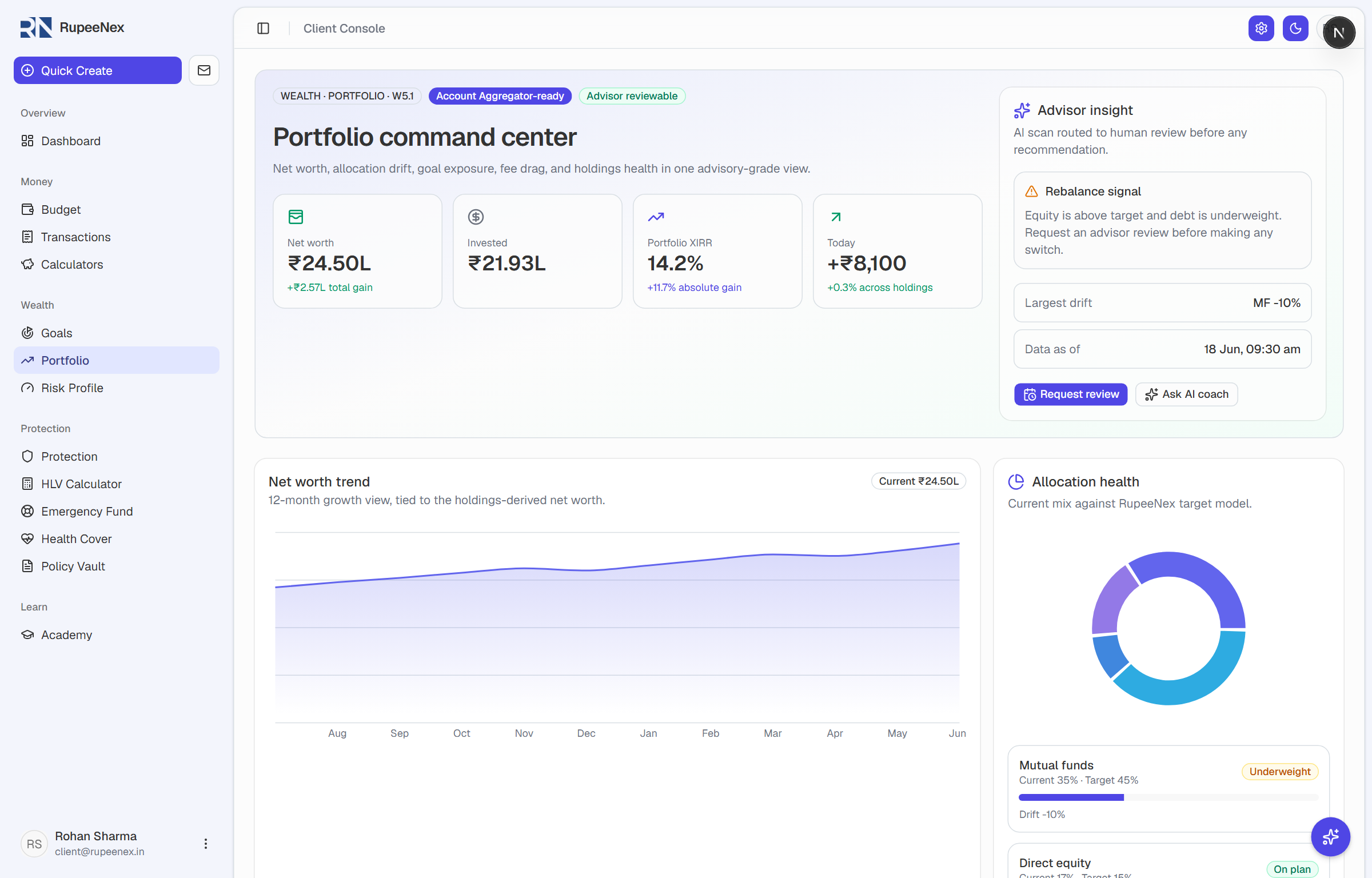Click the '18 Jun, 09:30 am' timestamp
The width and height of the screenshot is (1372, 878).
tap(1252, 349)
